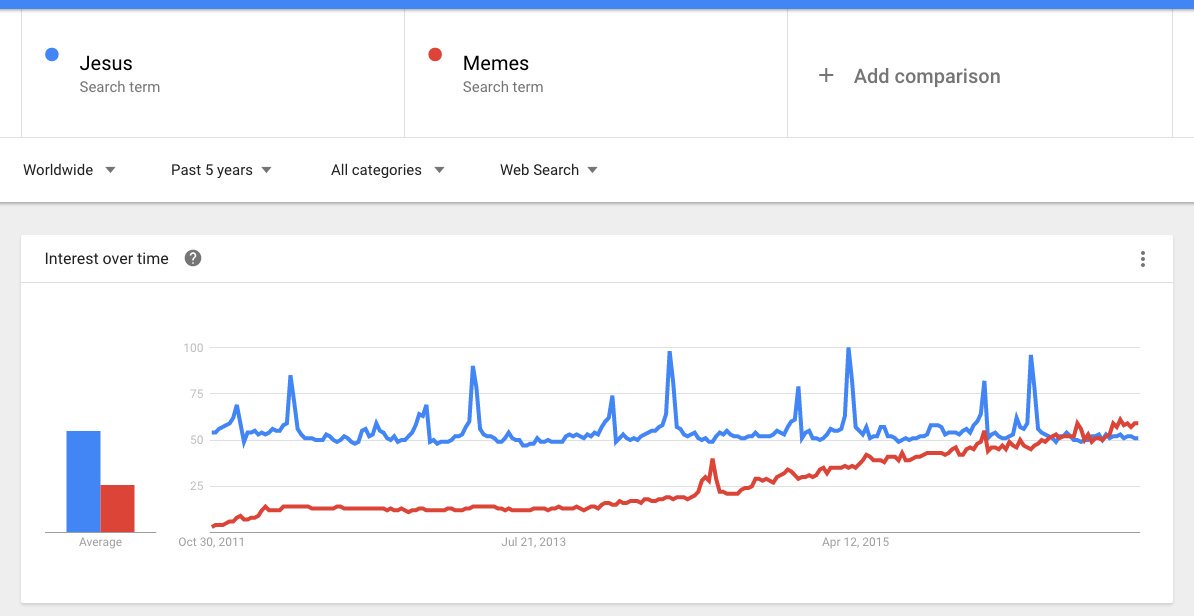Click the blue Jesus average bar
The height and width of the screenshot is (616, 1194).
83,481
